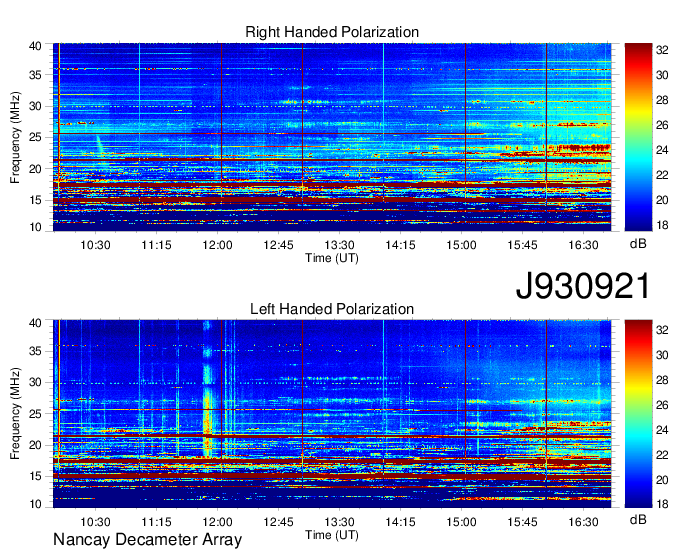The image size is (680, 552).
Task: Click the 12:00 time tick of the Right Handed plot
Action: coord(217,245)
